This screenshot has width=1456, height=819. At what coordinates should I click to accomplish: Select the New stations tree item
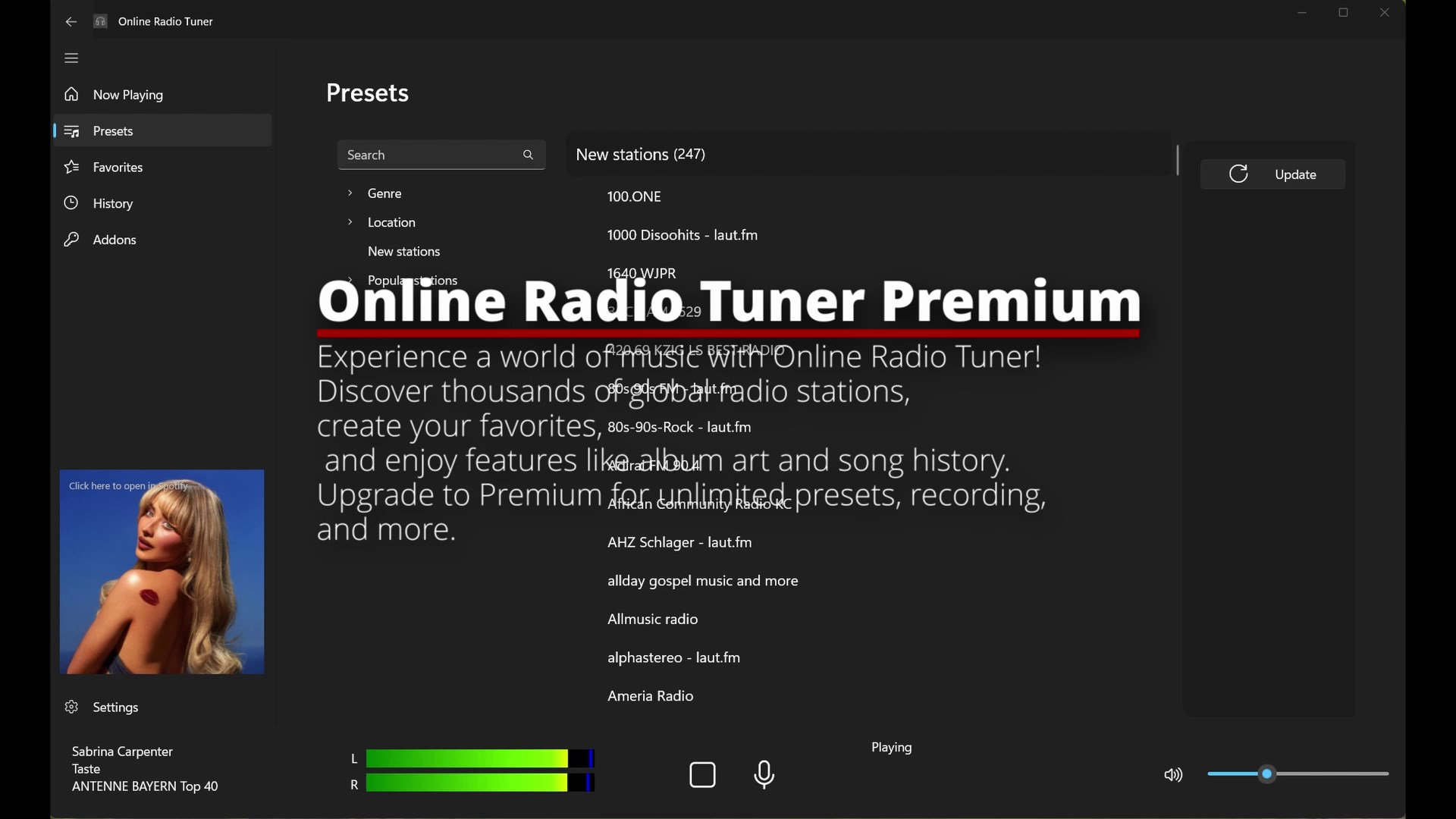pyautogui.click(x=403, y=251)
